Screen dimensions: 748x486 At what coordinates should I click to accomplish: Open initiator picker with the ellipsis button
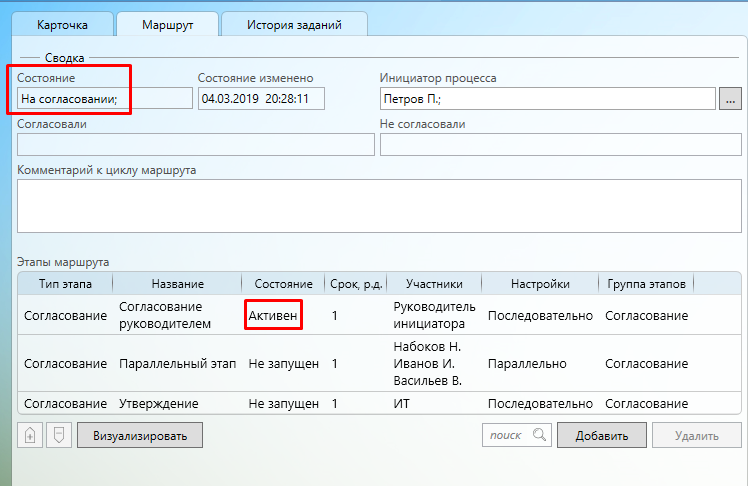click(730, 98)
